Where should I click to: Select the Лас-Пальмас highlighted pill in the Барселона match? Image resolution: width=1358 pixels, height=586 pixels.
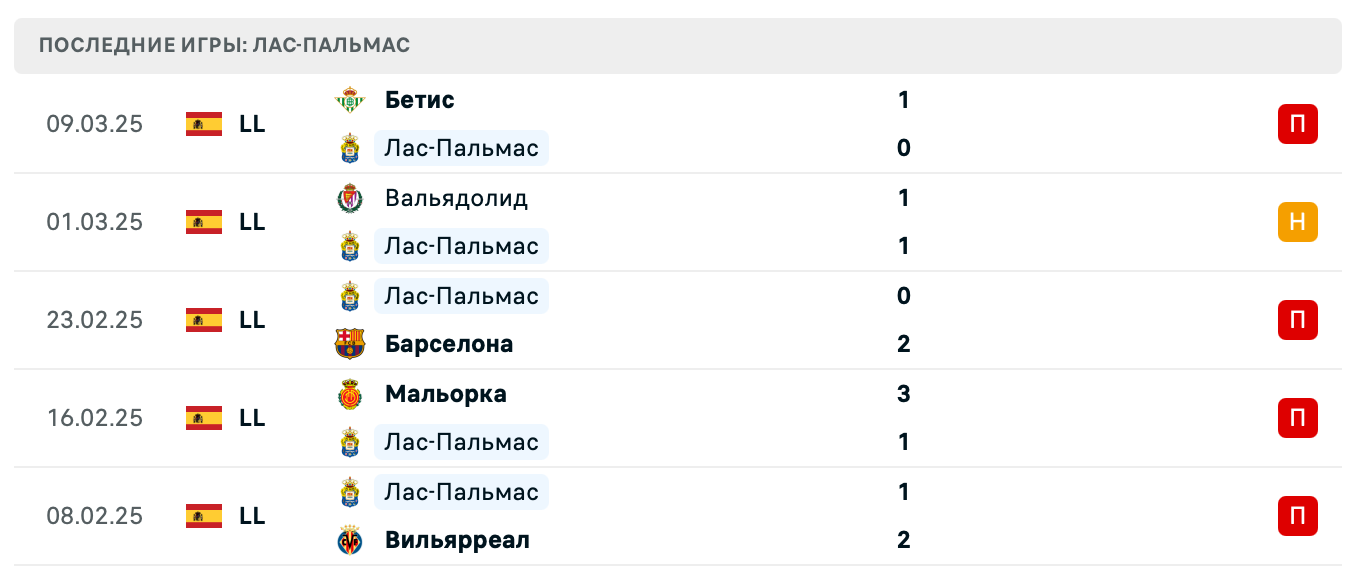coord(461,296)
